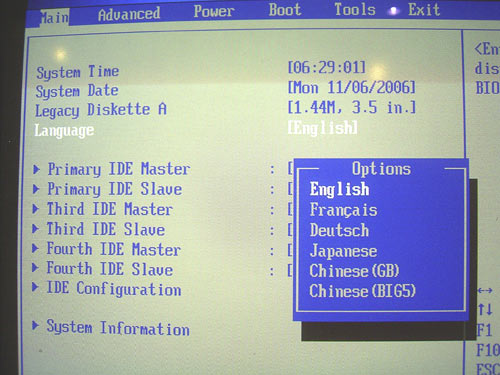Open the Tools tab
Image resolution: width=500 pixels, height=375 pixels.
(x=355, y=9)
